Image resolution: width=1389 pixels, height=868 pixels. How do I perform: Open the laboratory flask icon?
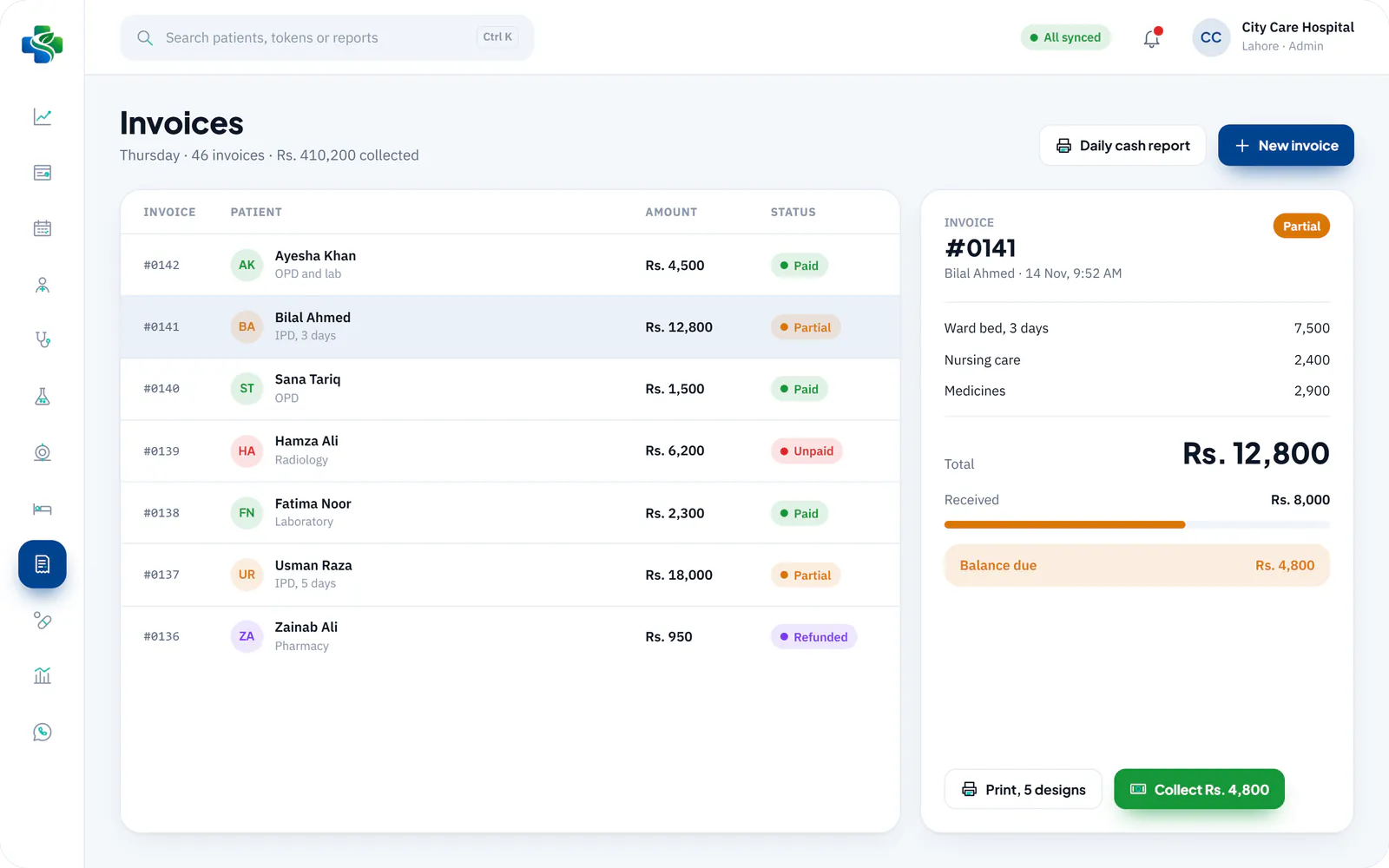click(x=43, y=397)
